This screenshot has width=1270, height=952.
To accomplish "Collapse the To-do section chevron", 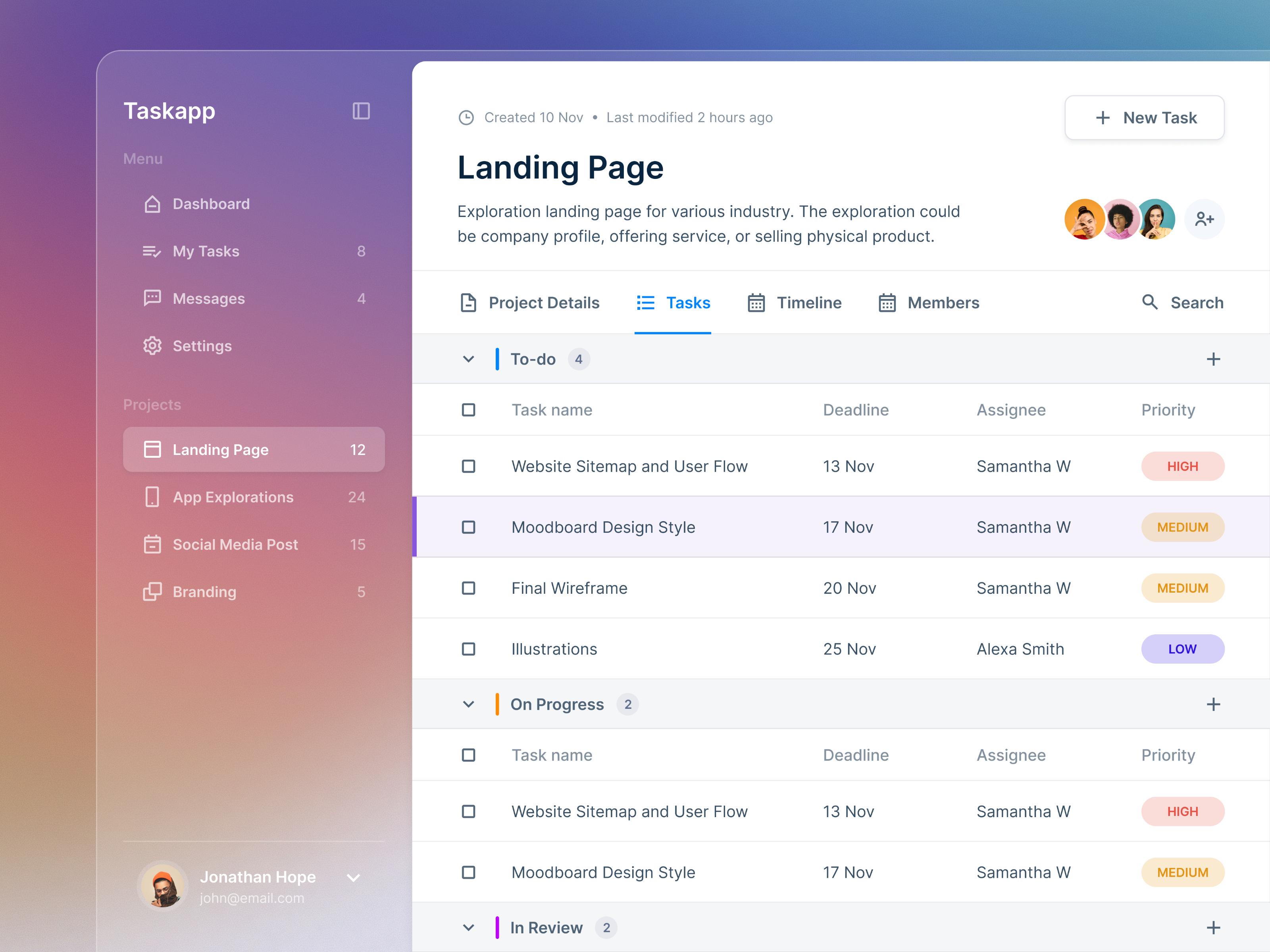I will 468,359.
